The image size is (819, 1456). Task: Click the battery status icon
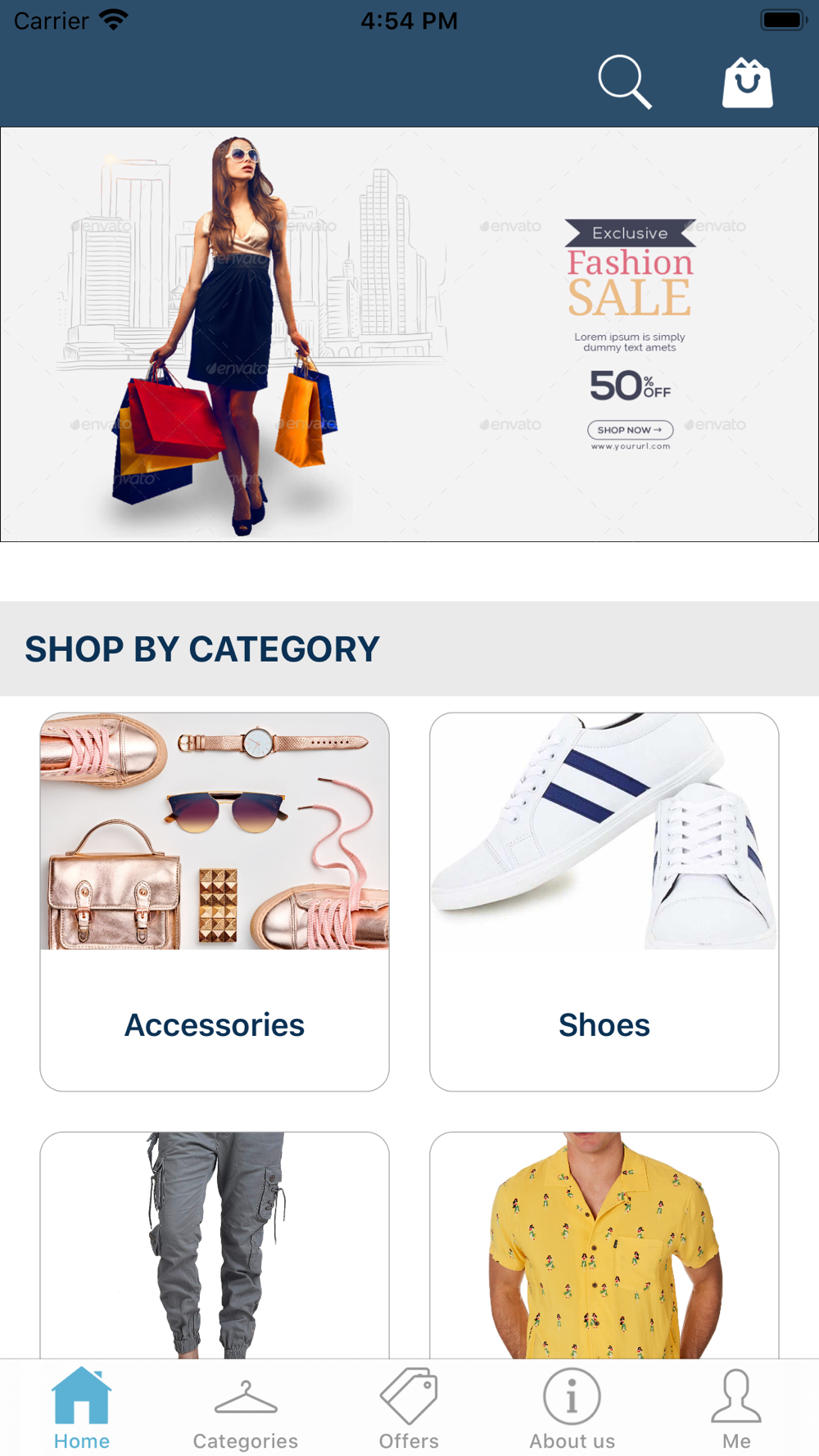tap(784, 20)
